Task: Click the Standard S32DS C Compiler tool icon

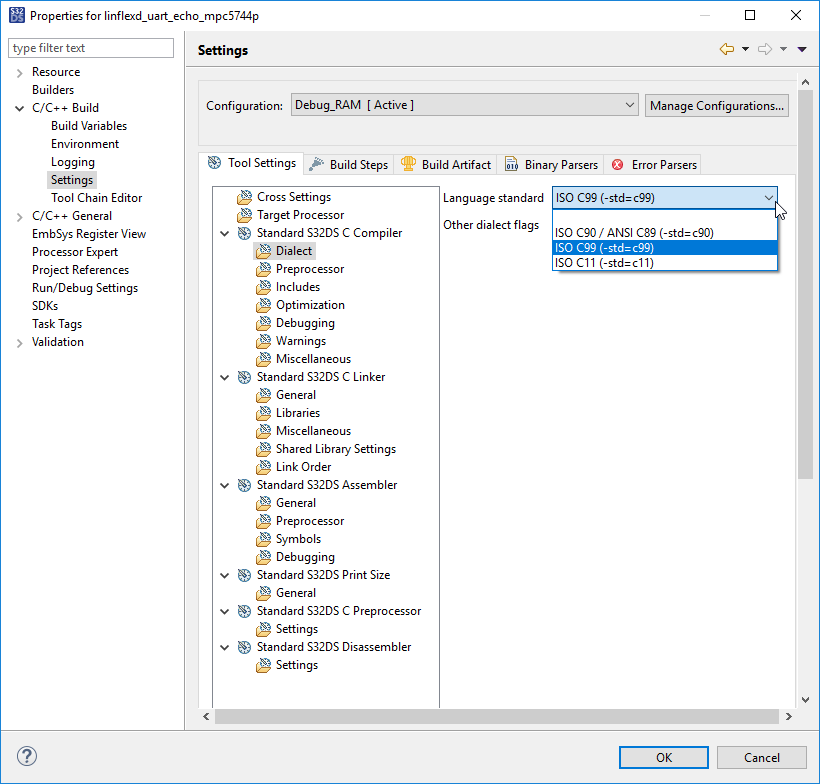Action: tap(244, 233)
